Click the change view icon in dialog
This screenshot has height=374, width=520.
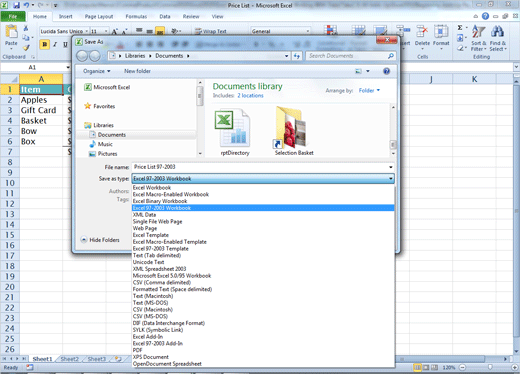[359, 71]
